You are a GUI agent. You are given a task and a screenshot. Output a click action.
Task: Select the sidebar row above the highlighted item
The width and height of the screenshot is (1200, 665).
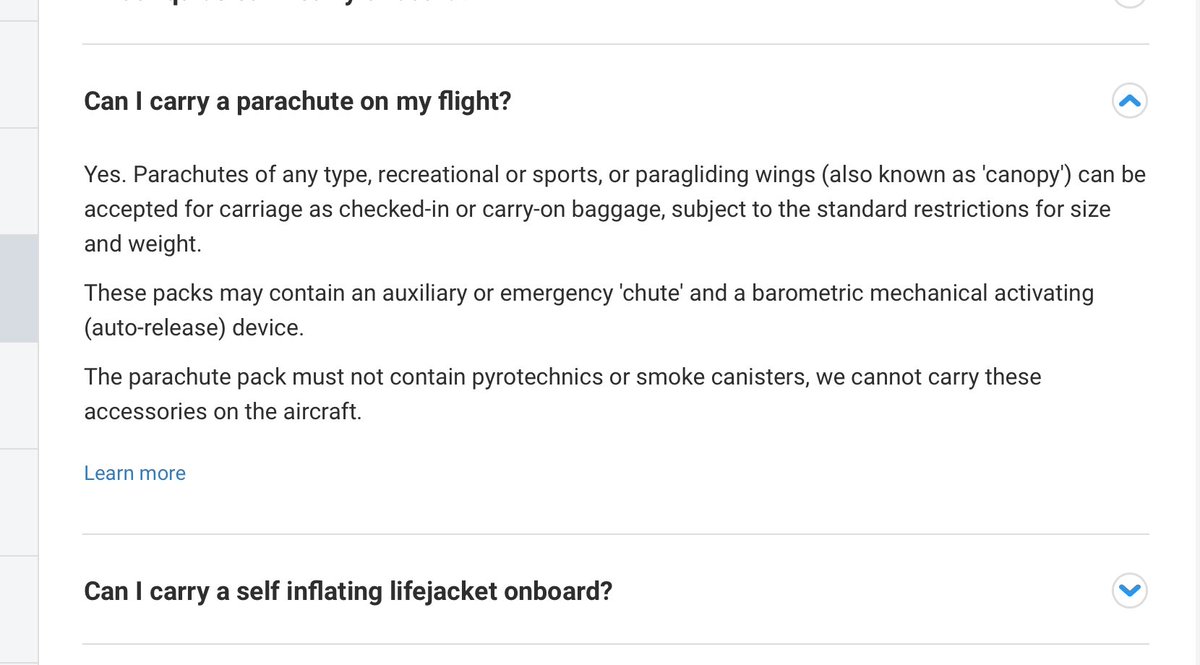[x=18, y=180]
